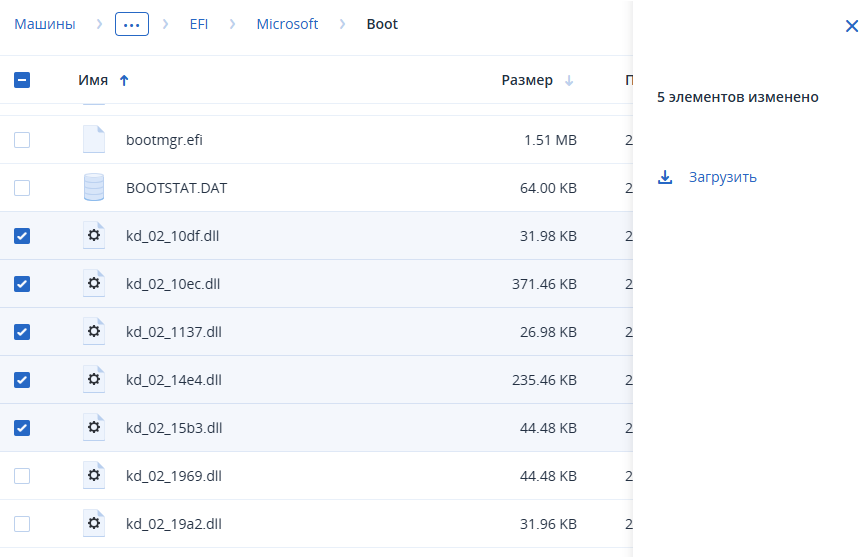Click the gear file icon of kd_02_1969.dll
This screenshot has width=866, height=559.
[x=94, y=475]
